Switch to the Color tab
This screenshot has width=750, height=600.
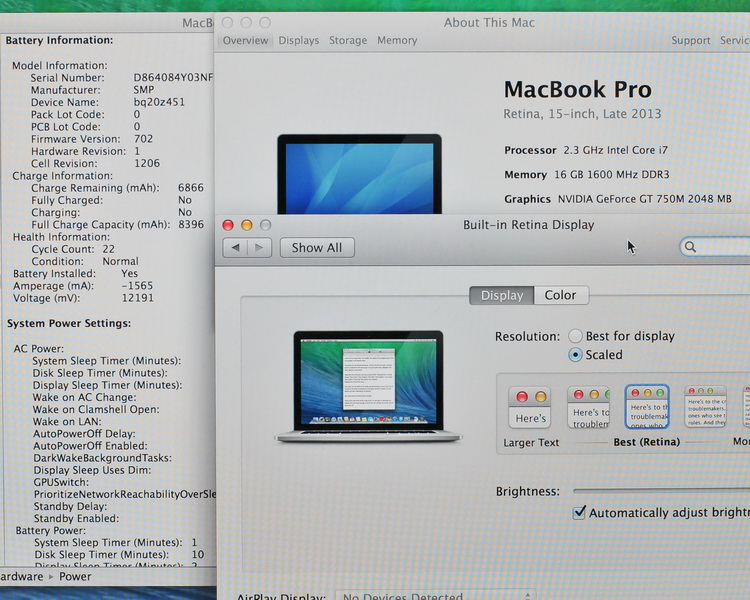tap(561, 295)
